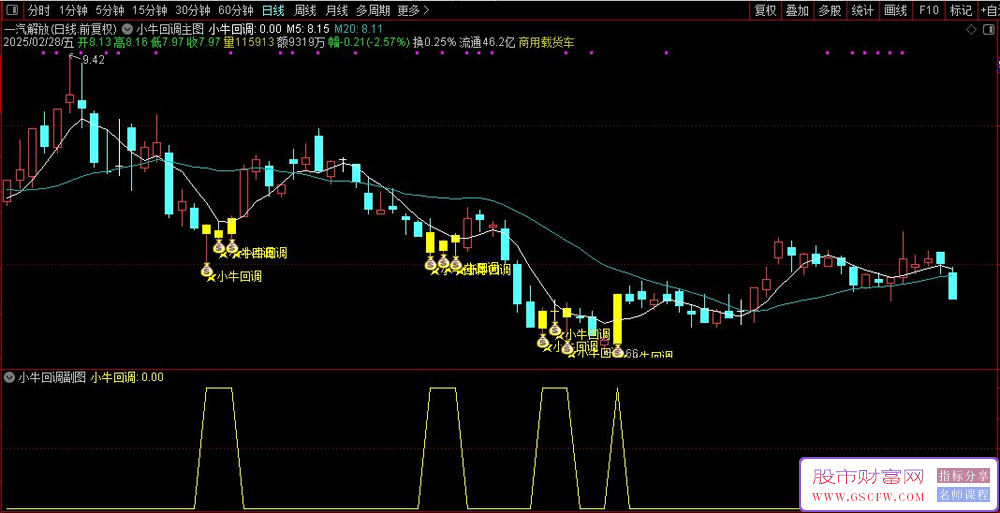1000x513 pixels.
Task: Open the F10 company info
Action: coord(929,10)
